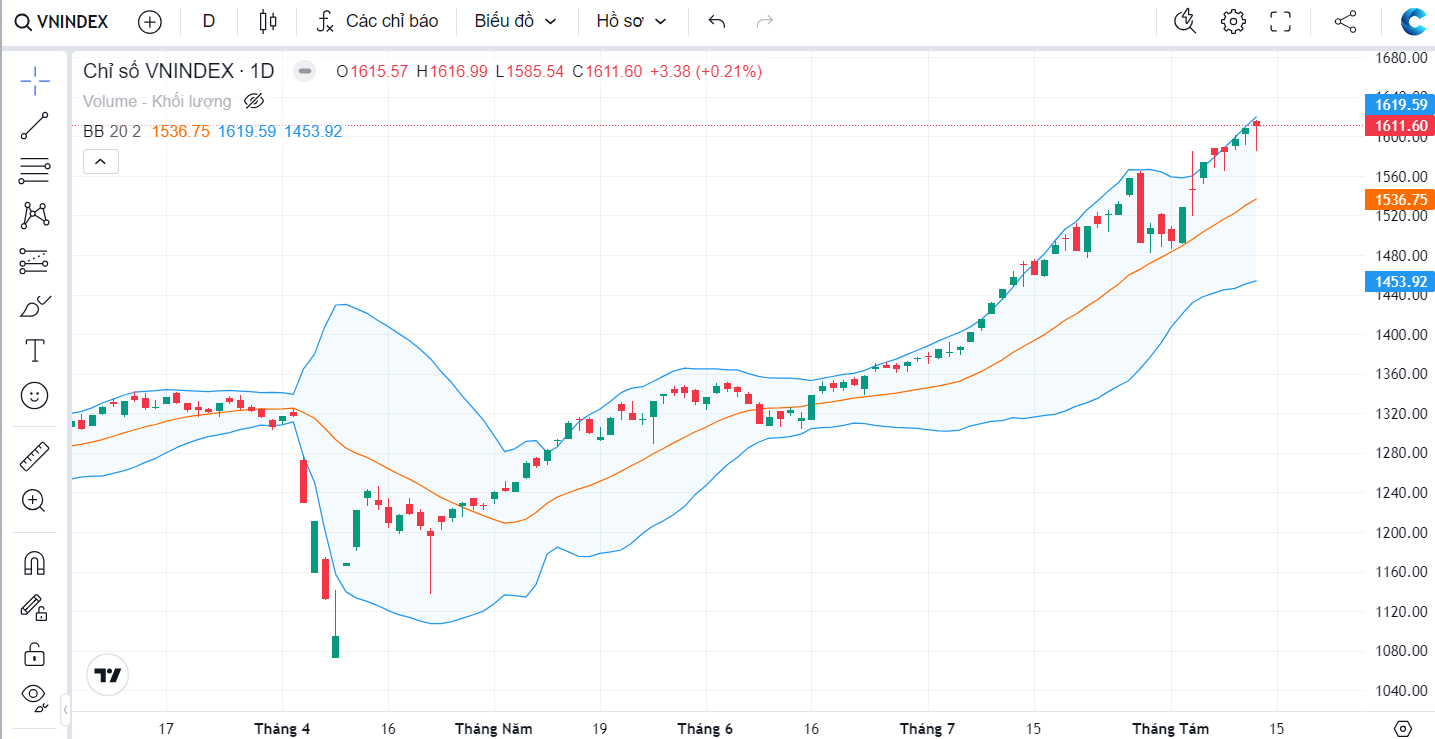
Task: Toggle magnet mode for drawings
Action: (35, 563)
